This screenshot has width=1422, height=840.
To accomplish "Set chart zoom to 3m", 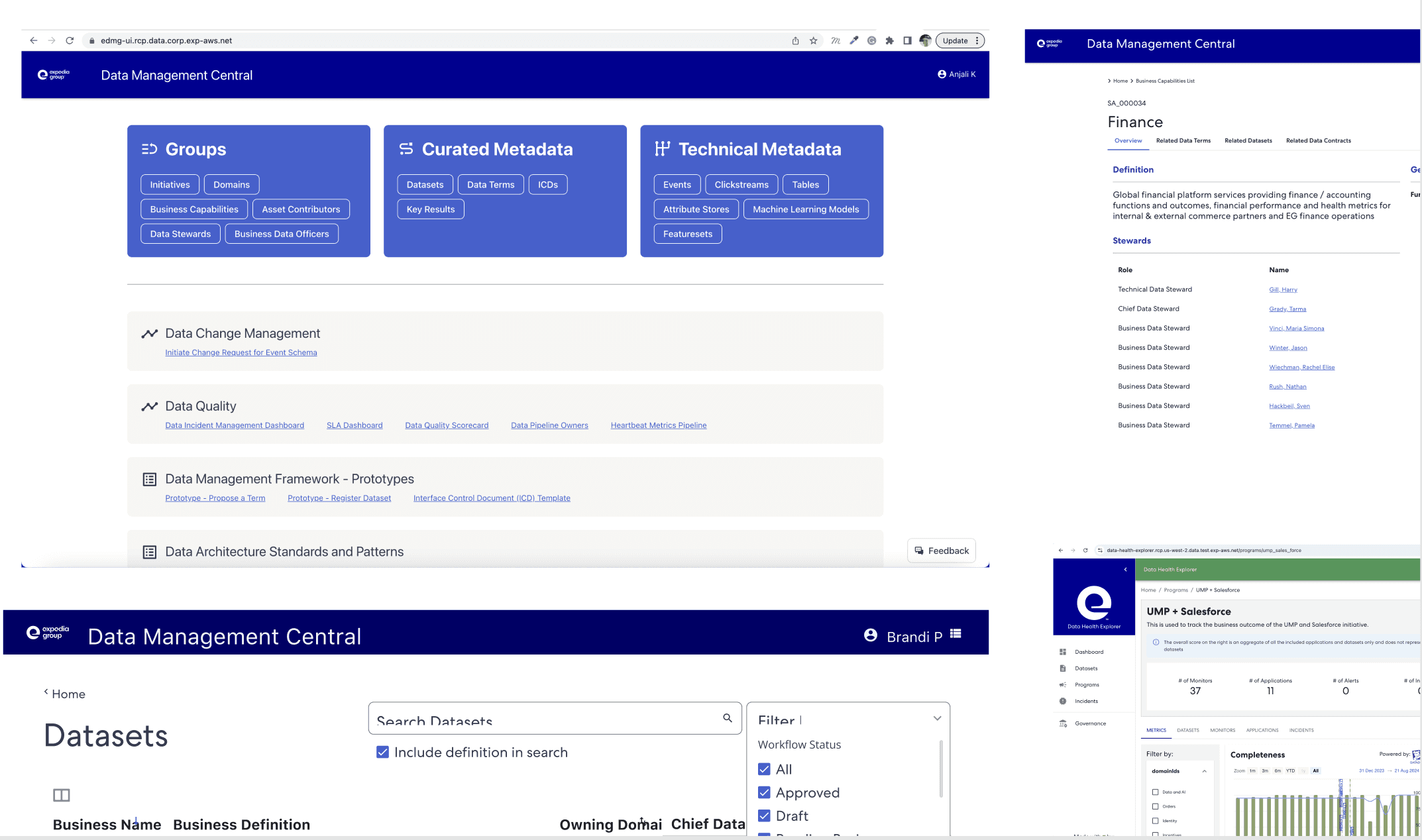I will 1265,770.
